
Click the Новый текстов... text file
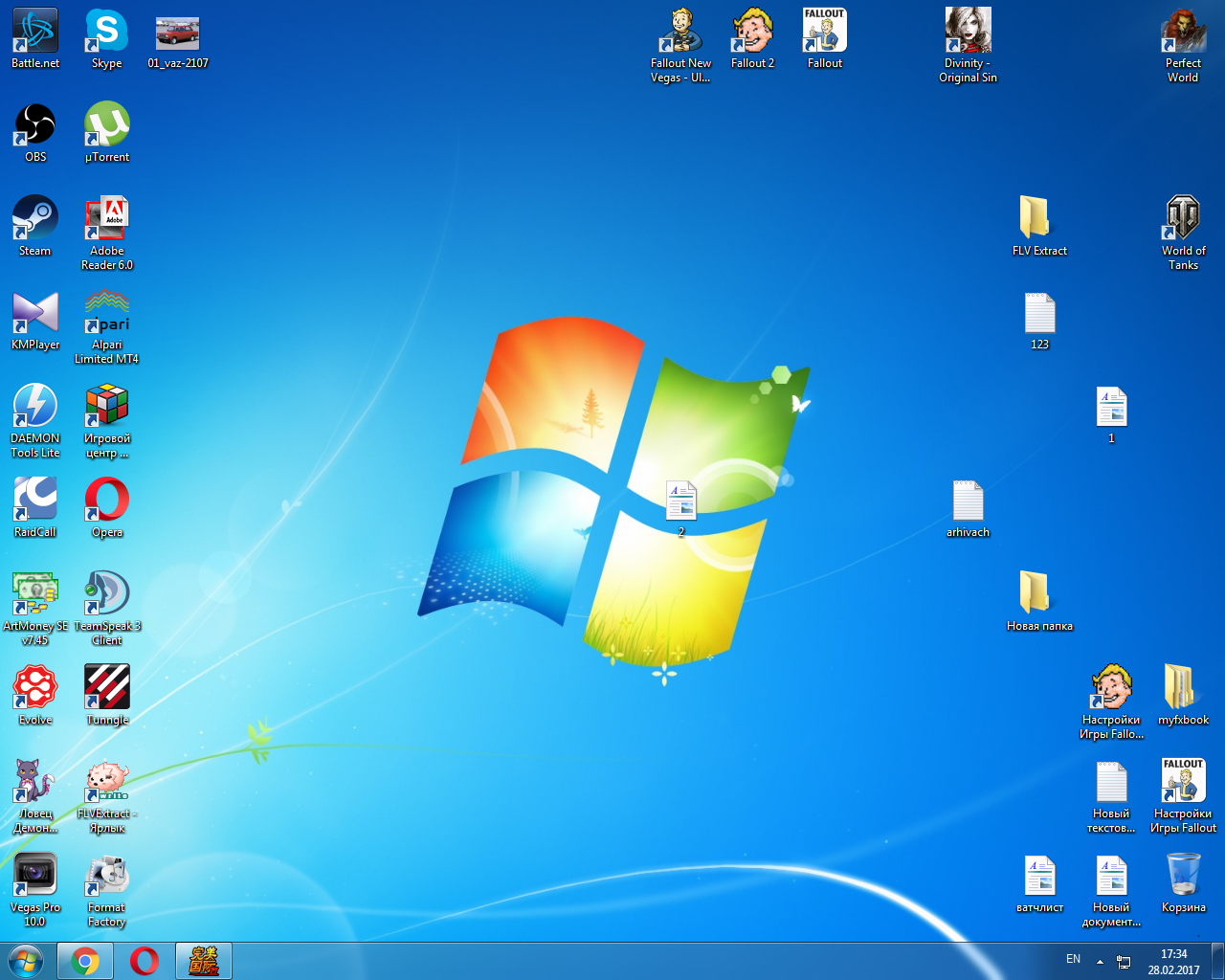click(1112, 797)
